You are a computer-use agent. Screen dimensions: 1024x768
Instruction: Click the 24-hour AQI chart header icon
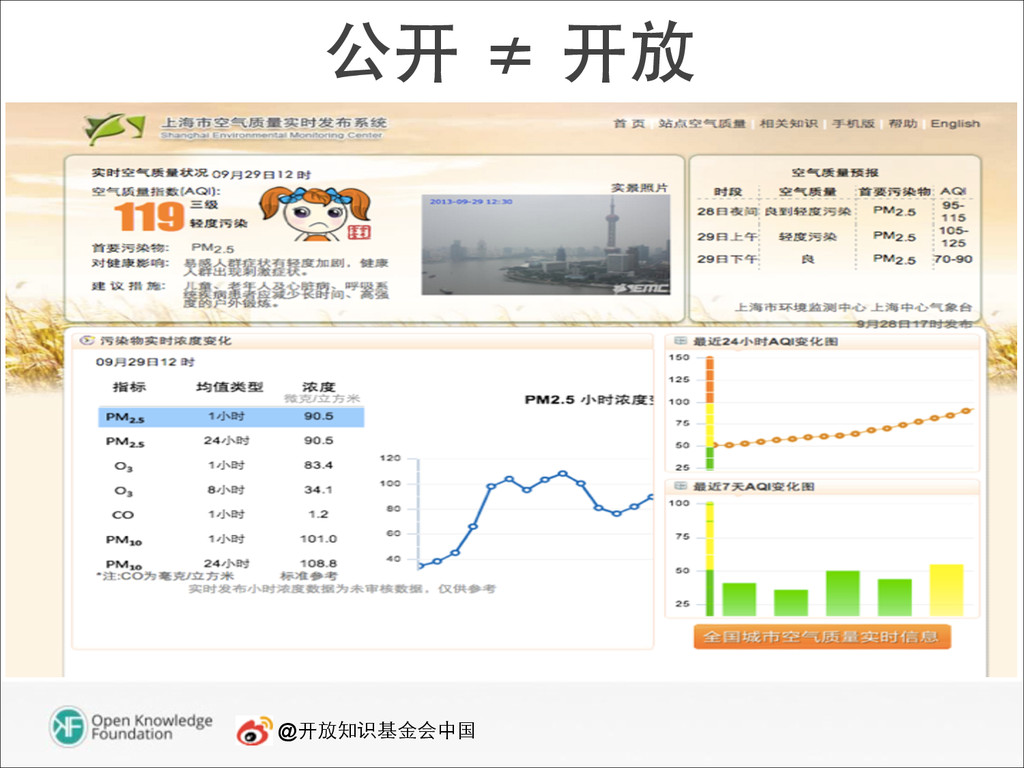coord(680,341)
